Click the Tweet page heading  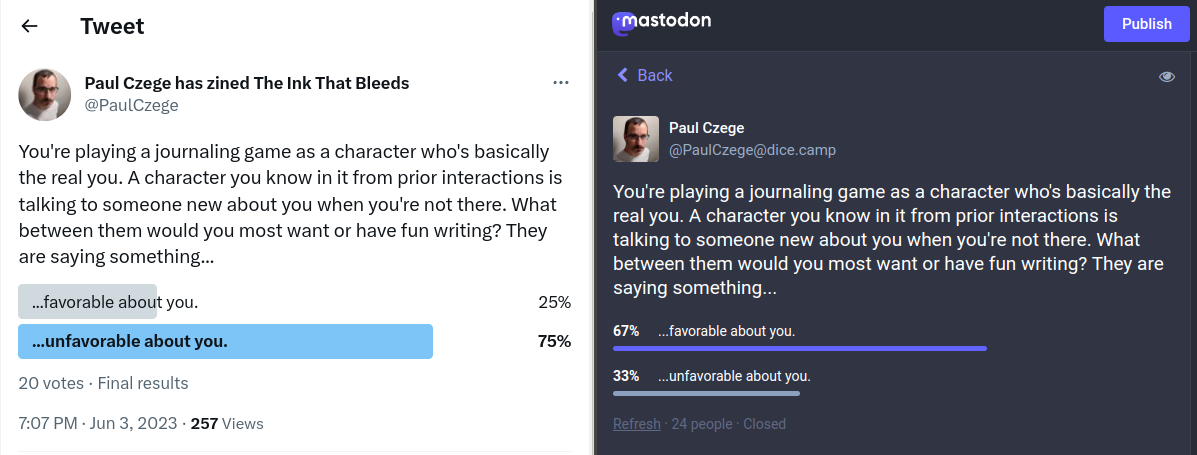pyautogui.click(x=112, y=27)
